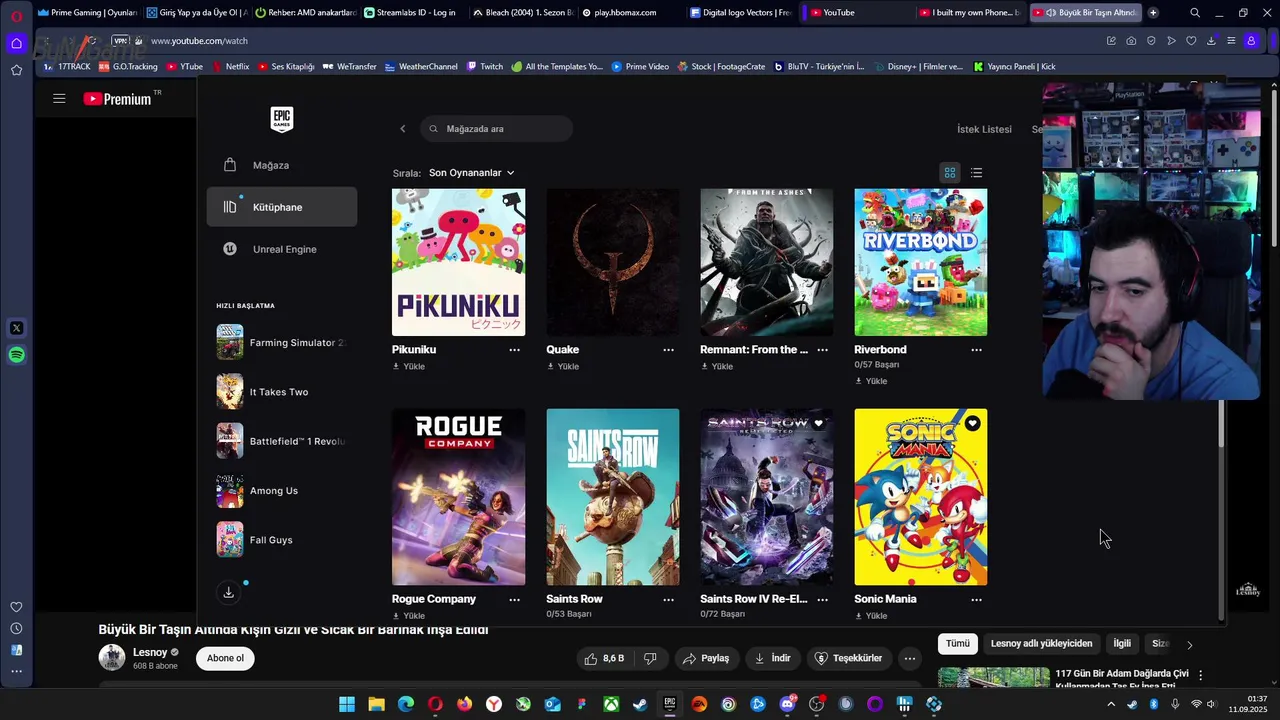The width and height of the screenshot is (1280, 720).
Task: Open Steam from the taskbar
Action: (640, 704)
